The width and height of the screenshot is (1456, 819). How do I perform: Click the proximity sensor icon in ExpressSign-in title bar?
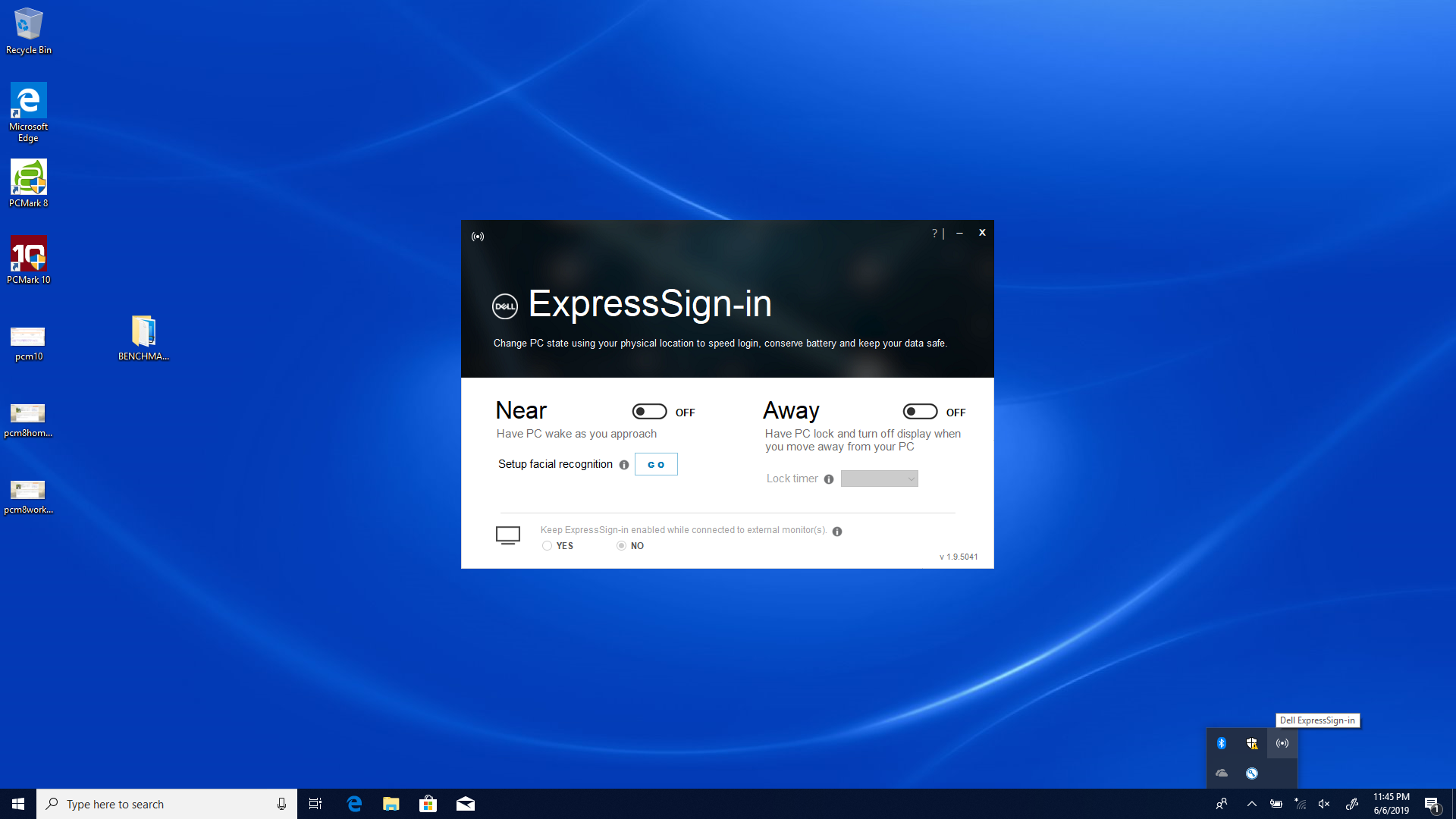(478, 237)
